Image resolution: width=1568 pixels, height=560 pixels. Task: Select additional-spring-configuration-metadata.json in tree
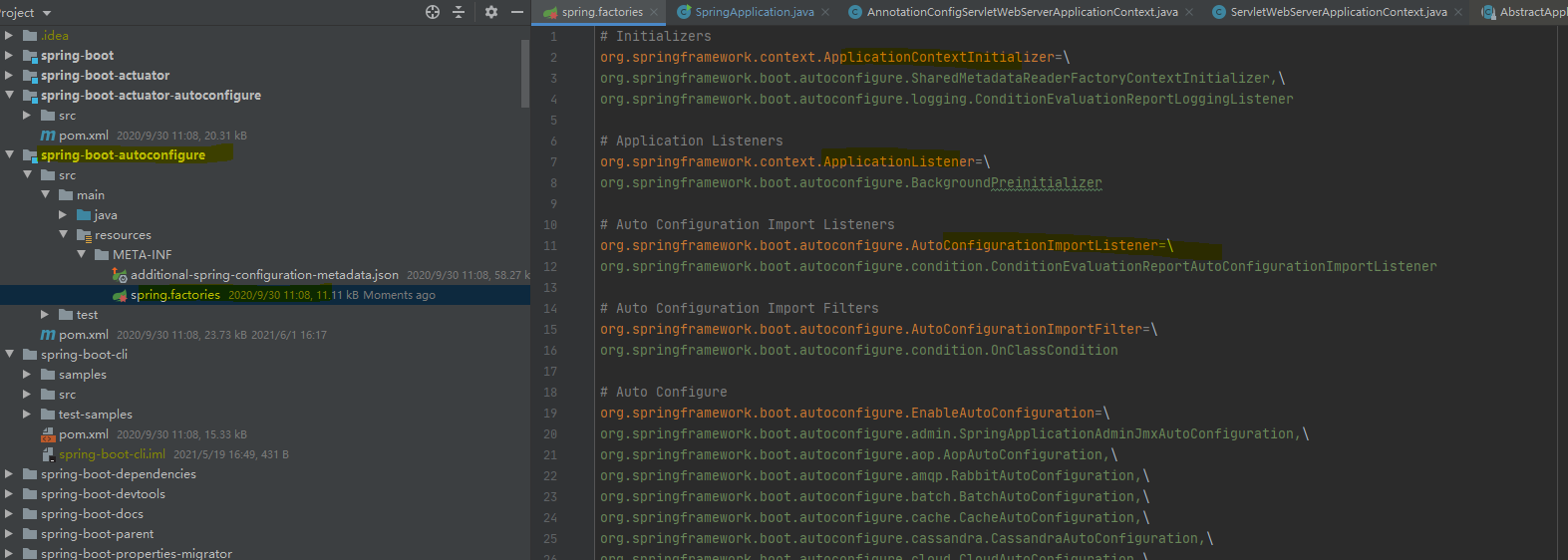click(264, 275)
